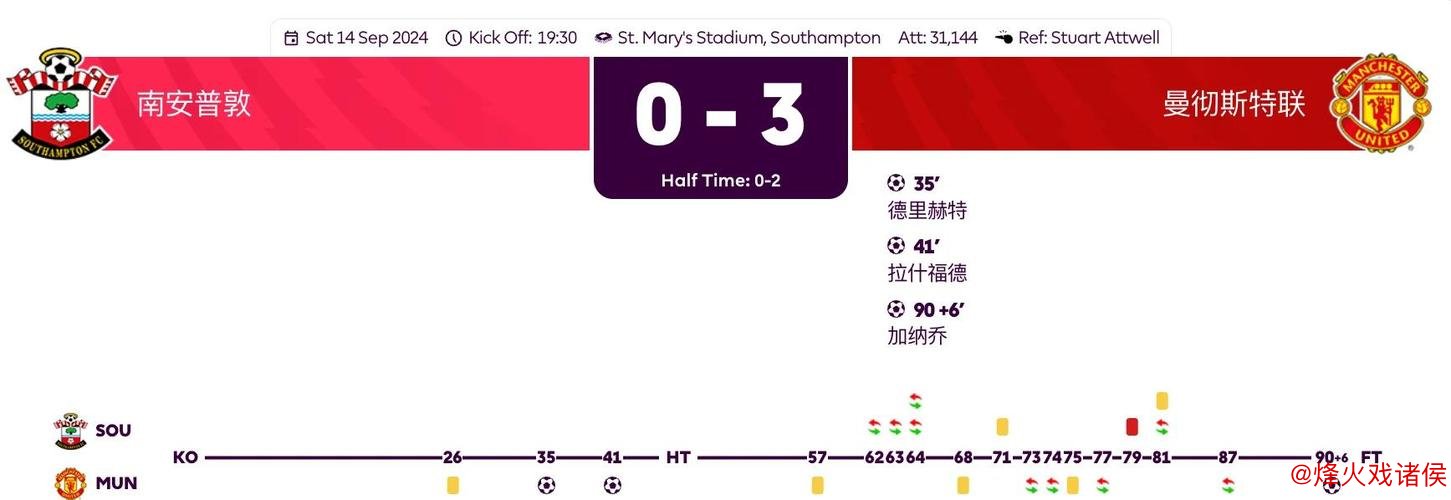Click the stadium icon before St. Mary's Stadium
The height and width of the screenshot is (500, 1451).
[x=603, y=38]
